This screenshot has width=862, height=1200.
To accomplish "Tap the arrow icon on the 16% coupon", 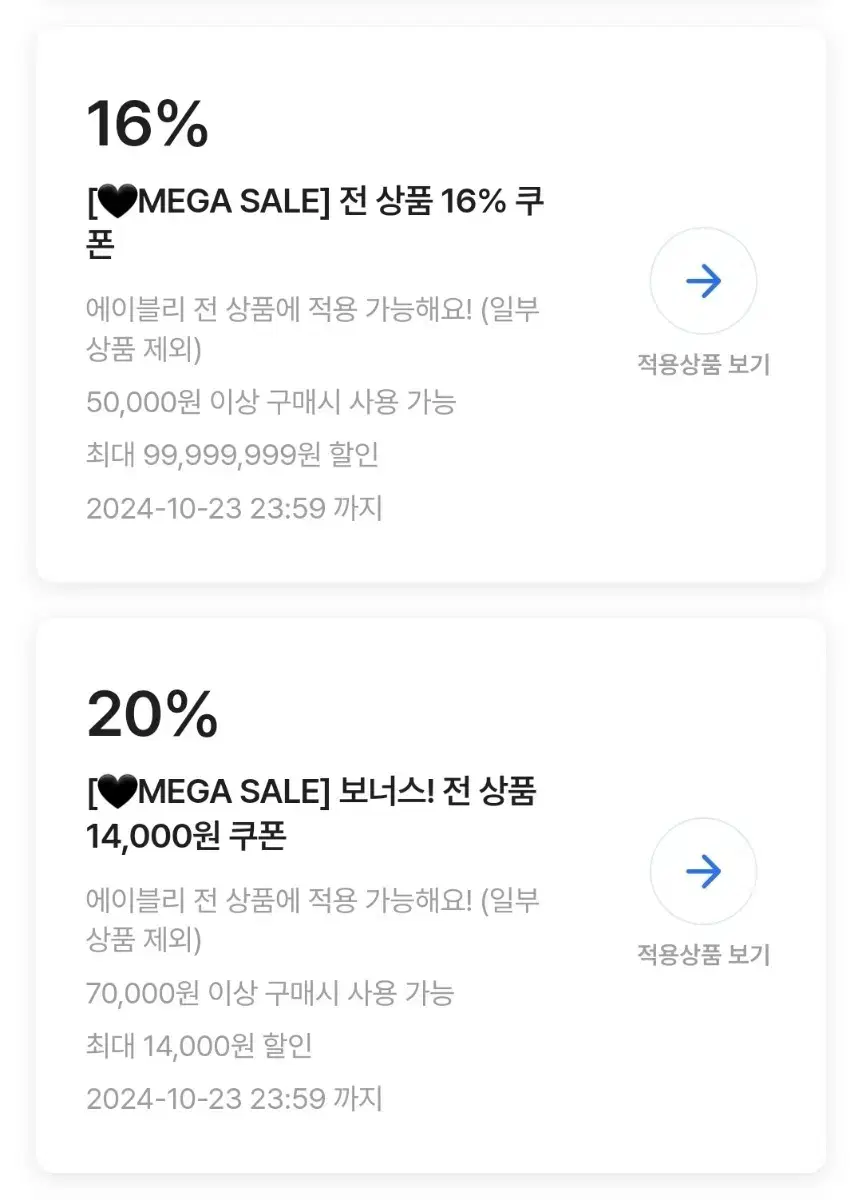I will (703, 281).
